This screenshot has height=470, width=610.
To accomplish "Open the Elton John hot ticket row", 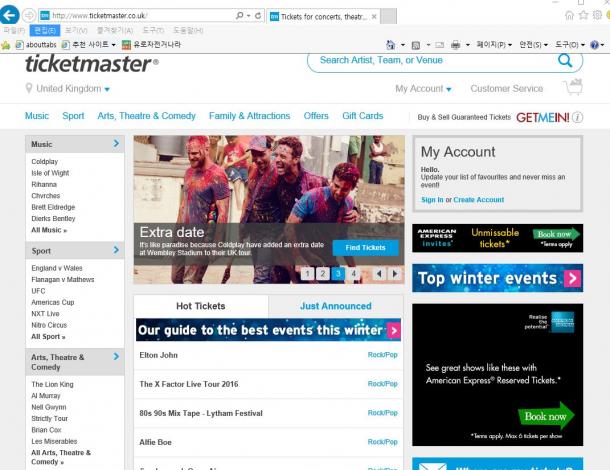I will pyautogui.click(x=268, y=355).
